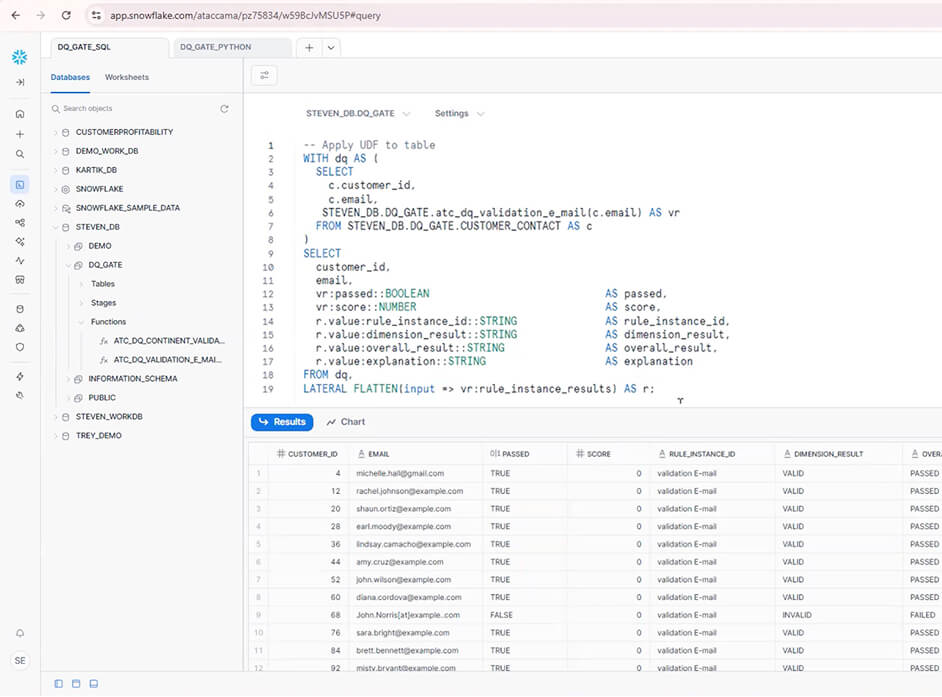Toggle the left panel layout icon
Image resolution: width=942 pixels, height=697 pixels.
(59, 683)
